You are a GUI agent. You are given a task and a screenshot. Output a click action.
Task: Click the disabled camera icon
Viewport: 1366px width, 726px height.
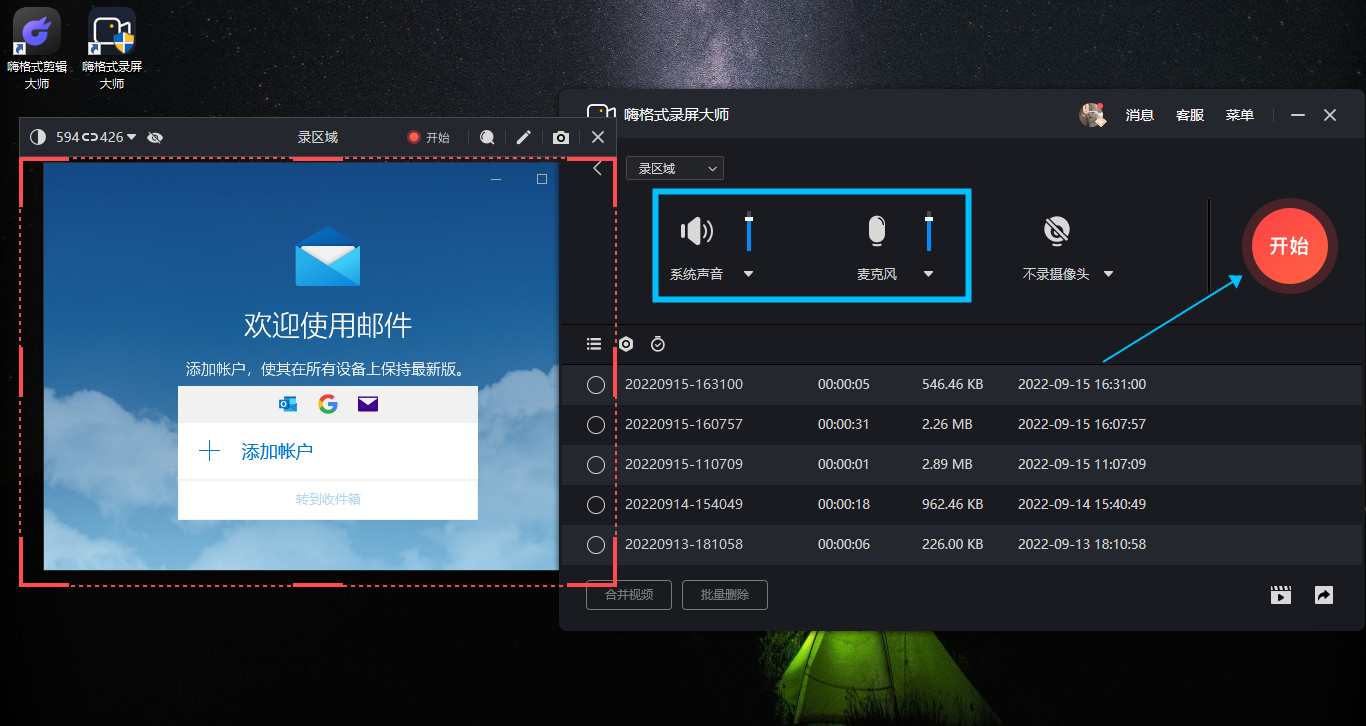tap(1056, 232)
